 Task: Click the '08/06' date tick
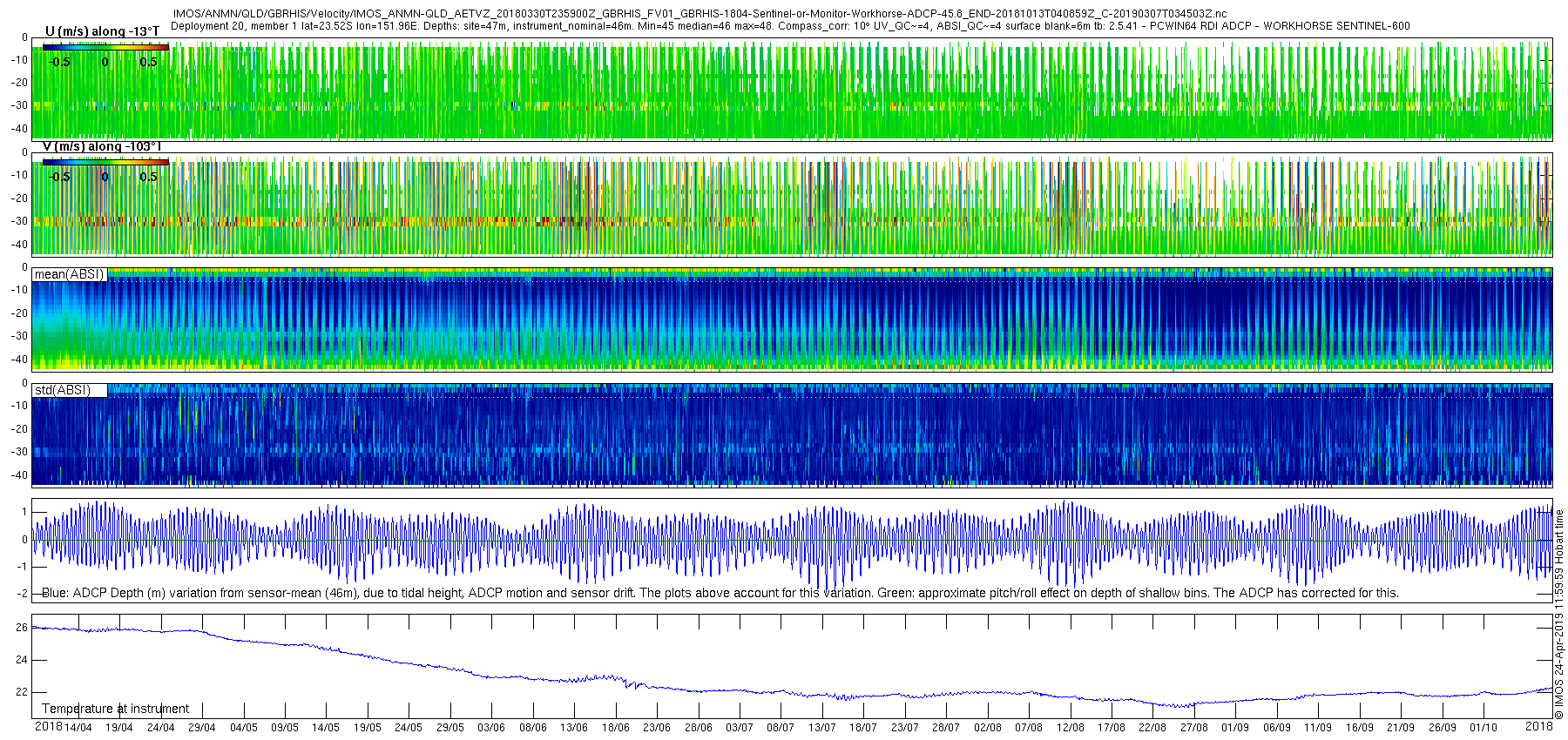[533, 728]
